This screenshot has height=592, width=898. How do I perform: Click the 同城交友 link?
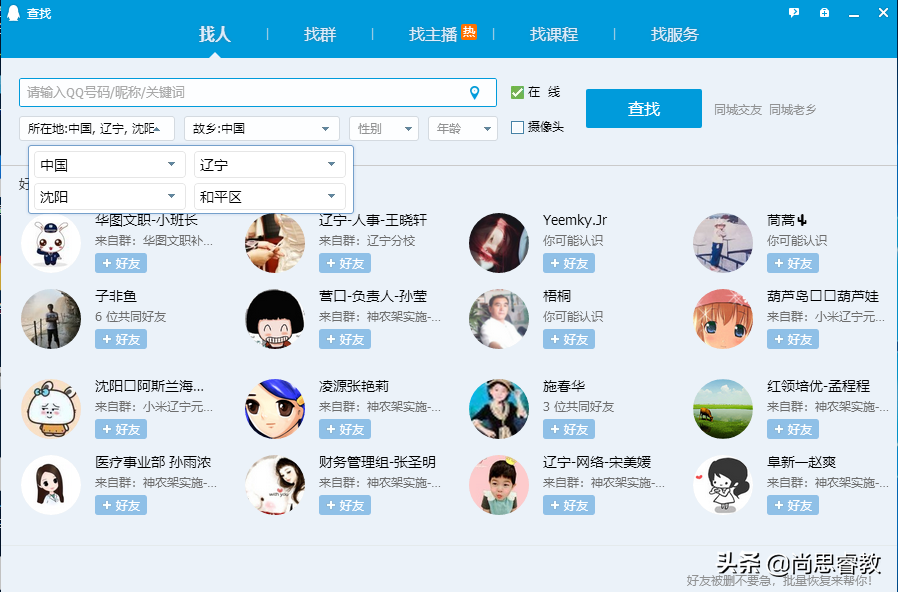click(738, 110)
